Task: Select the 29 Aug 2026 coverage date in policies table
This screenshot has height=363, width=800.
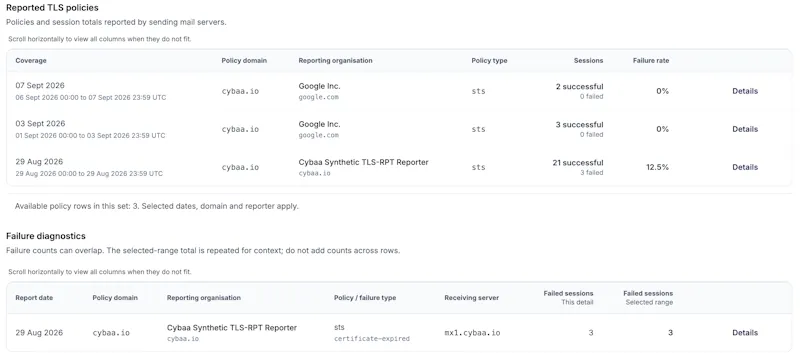Action: tap(39, 162)
